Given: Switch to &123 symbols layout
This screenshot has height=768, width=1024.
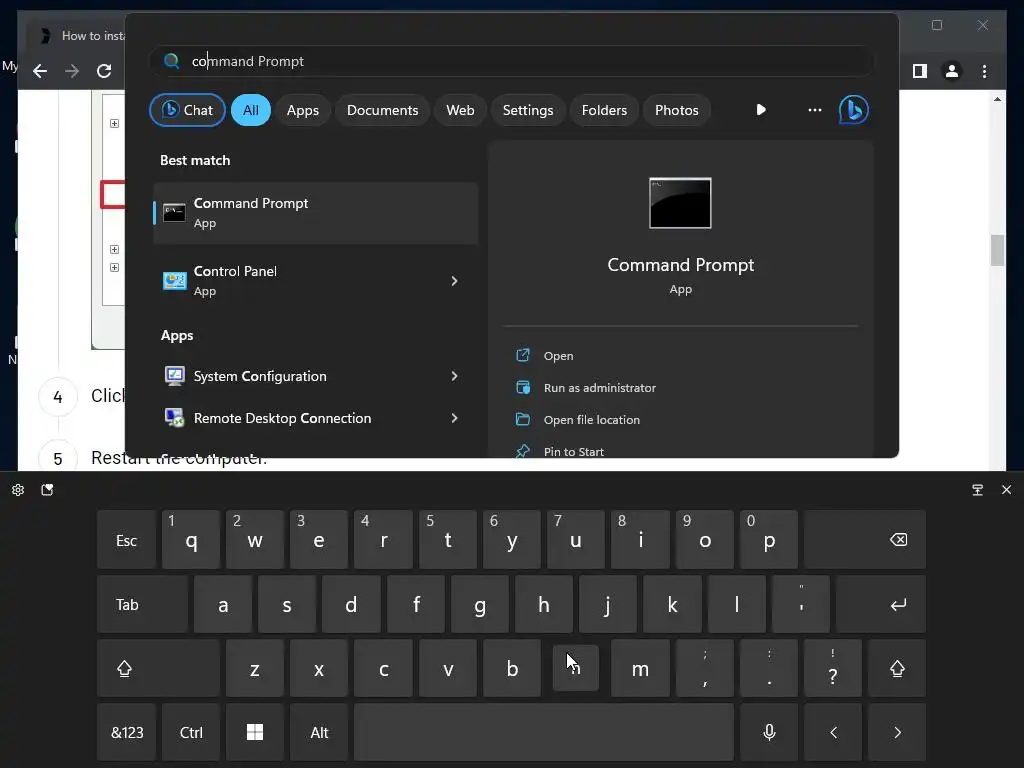Looking at the screenshot, I should (126, 732).
